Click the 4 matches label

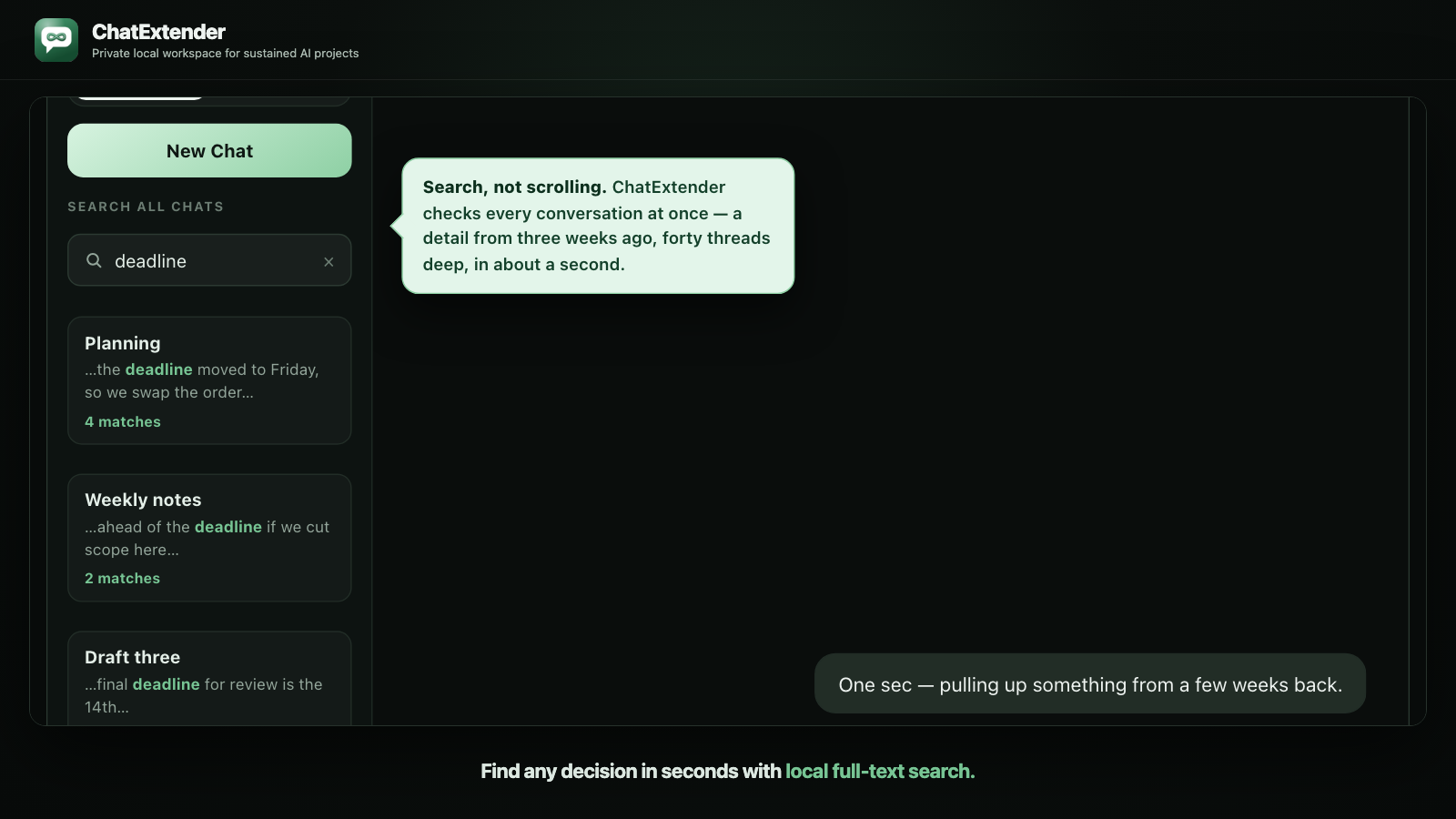pos(123,422)
